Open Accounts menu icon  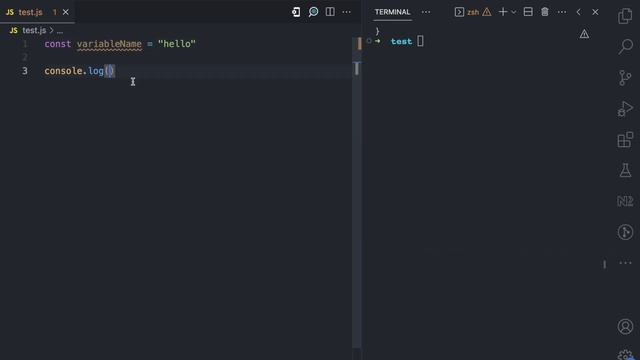pyautogui.click(x=625, y=327)
